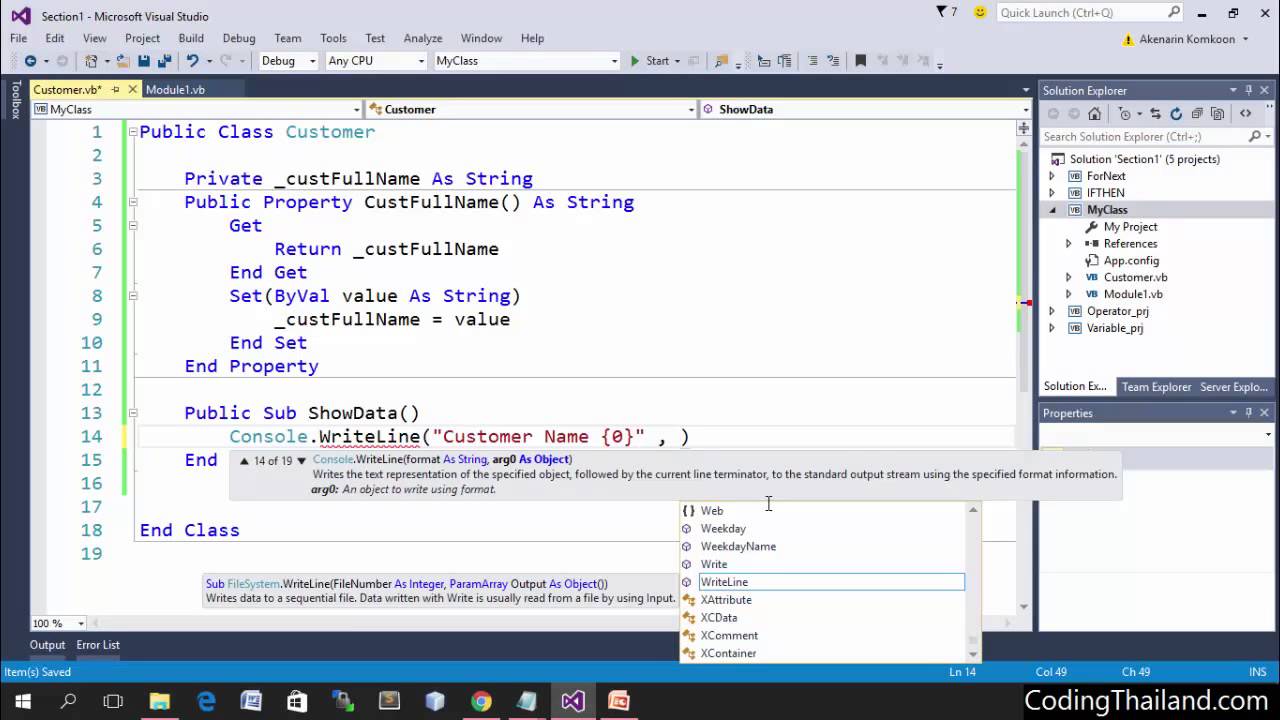Image resolution: width=1280 pixels, height=720 pixels.
Task: Click the Undo arrow in toolbar
Action: click(192, 61)
